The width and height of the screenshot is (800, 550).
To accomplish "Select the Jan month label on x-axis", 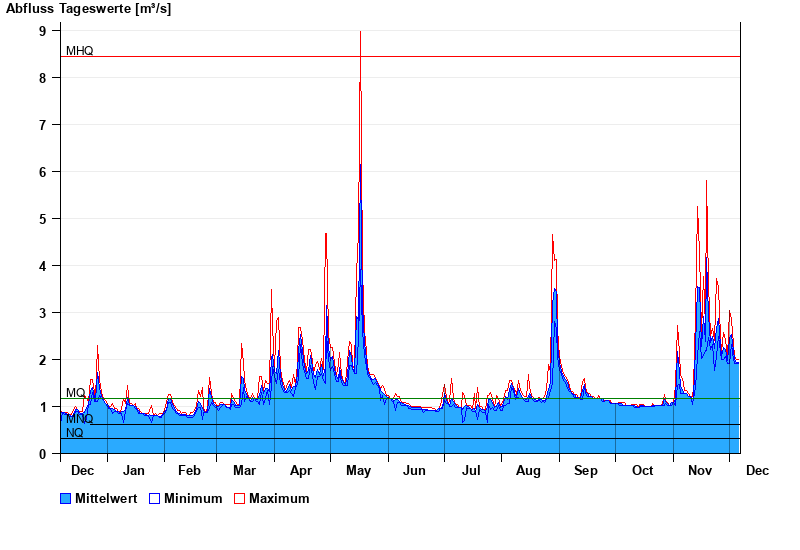I will coord(133,470).
